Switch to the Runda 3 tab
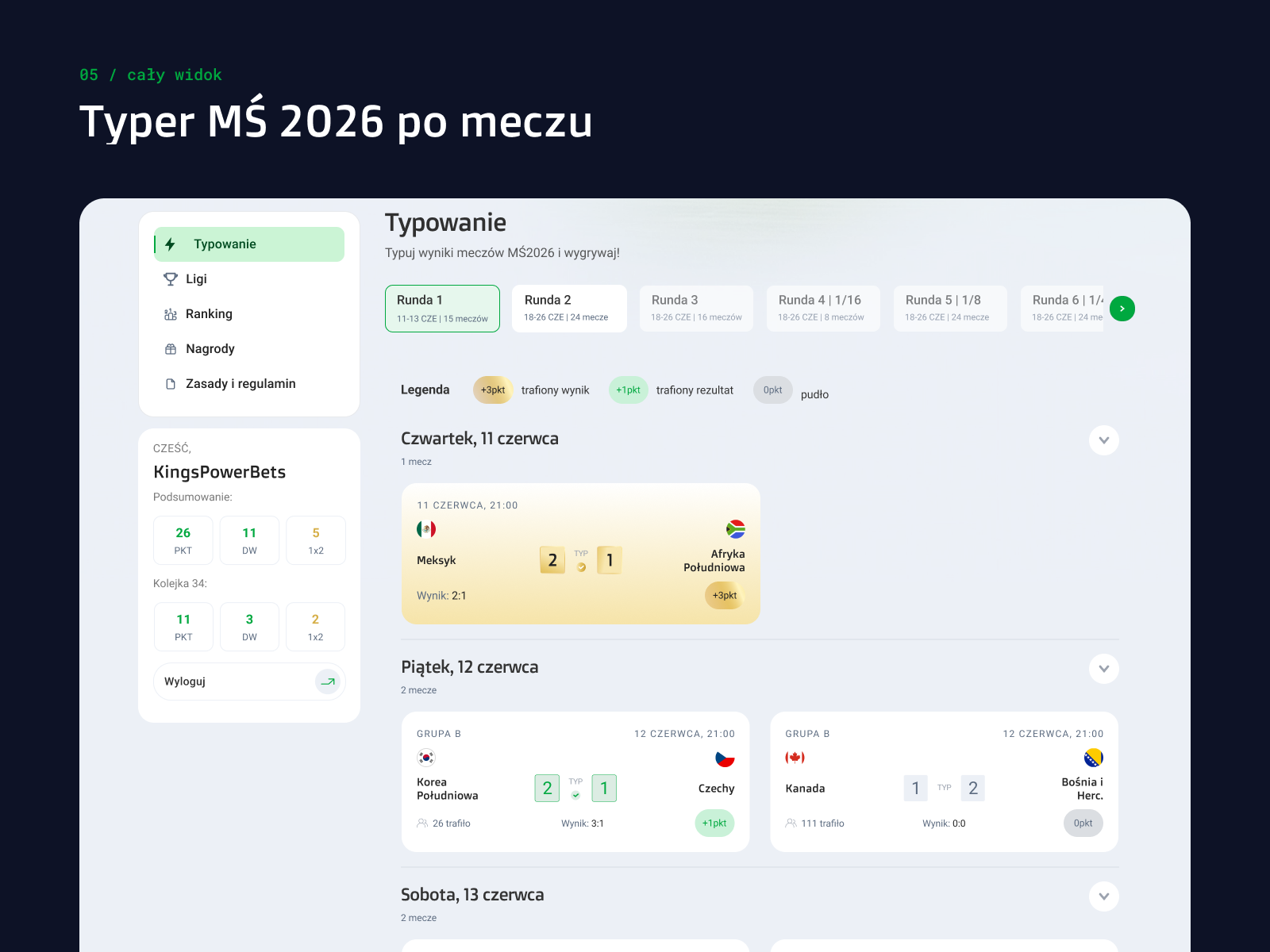This screenshot has height=952, width=1270. [x=696, y=309]
